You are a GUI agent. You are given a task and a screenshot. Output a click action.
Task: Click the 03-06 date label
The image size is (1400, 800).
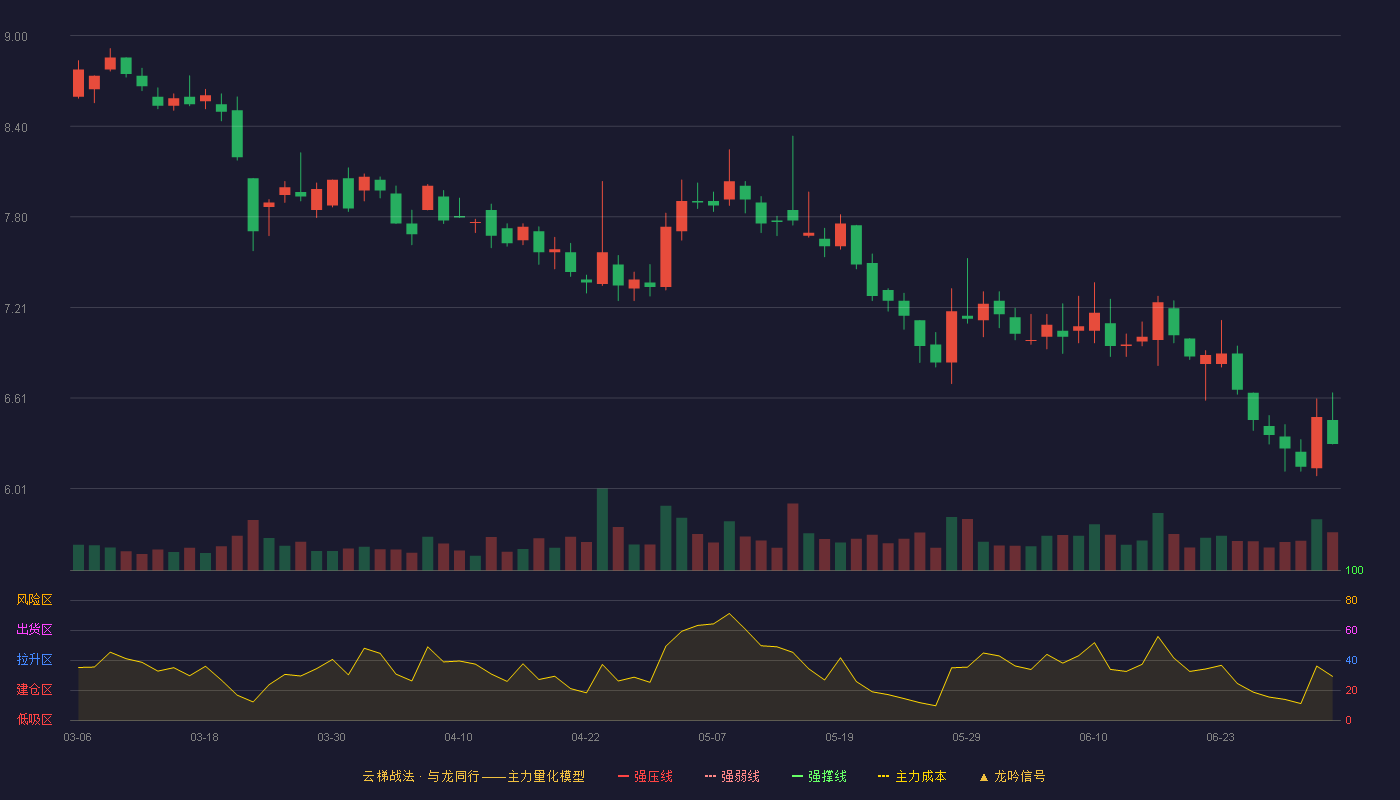77,737
